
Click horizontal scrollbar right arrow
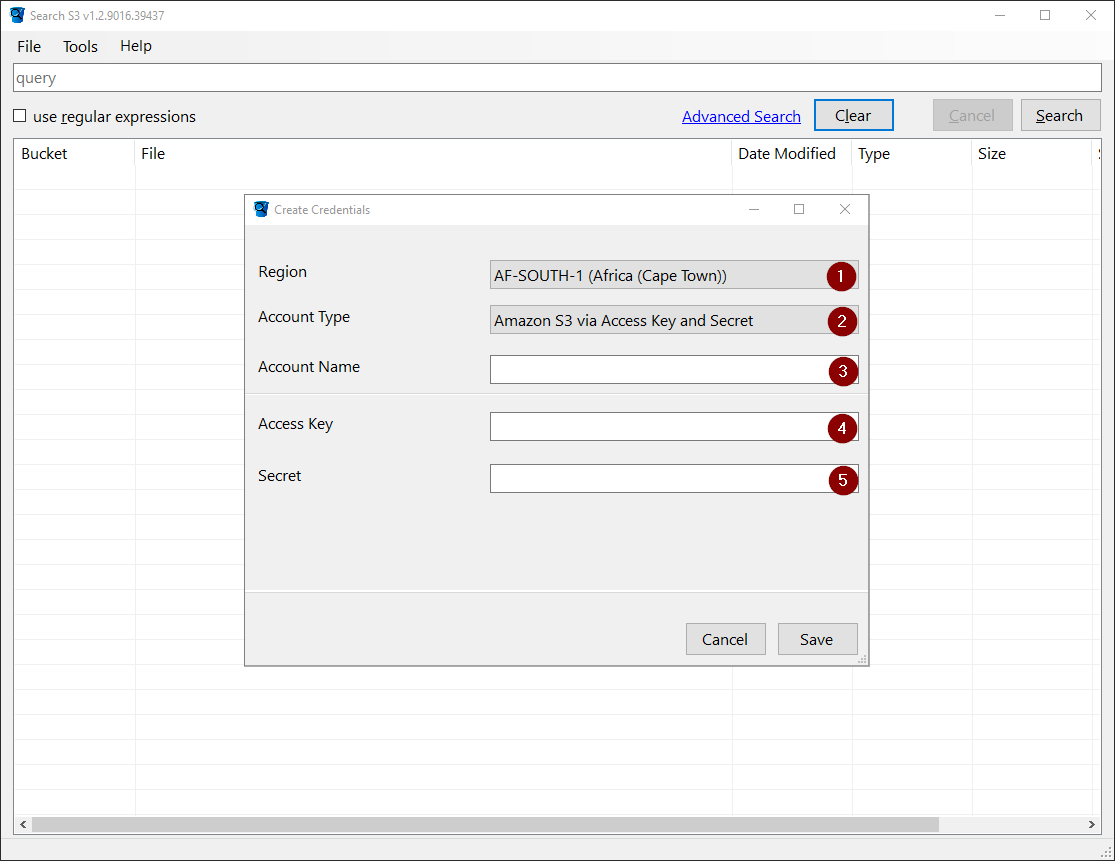pos(1092,824)
